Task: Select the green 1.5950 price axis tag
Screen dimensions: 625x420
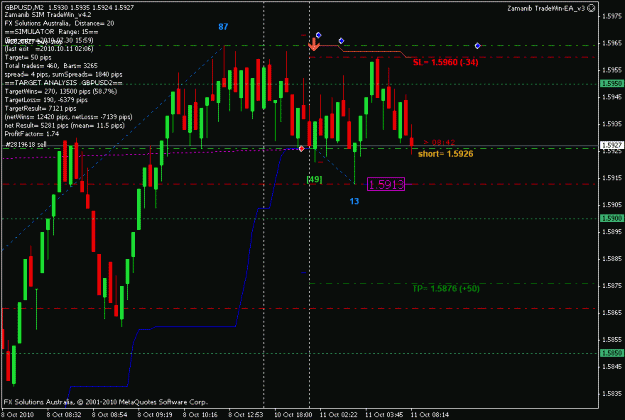Action: pyautogui.click(x=611, y=84)
